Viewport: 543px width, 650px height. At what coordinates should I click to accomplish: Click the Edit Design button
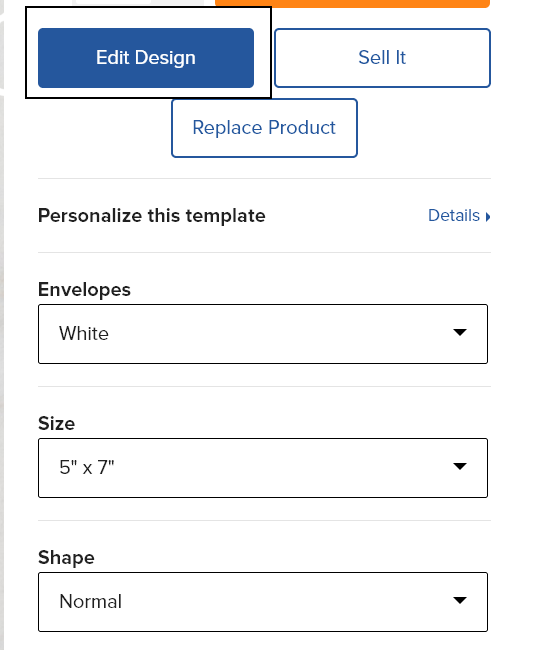tap(146, 58)
